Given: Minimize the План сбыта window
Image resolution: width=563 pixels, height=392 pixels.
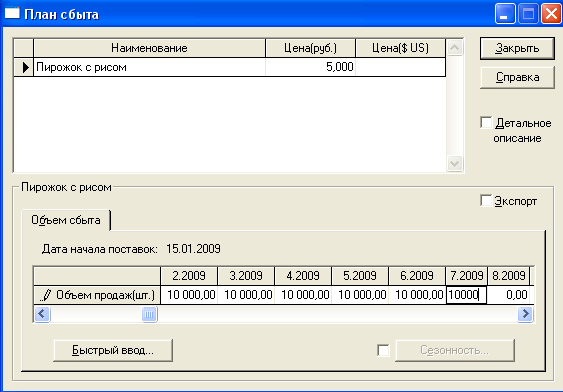Looking at the screenshot, I should (x=505, y=14).
